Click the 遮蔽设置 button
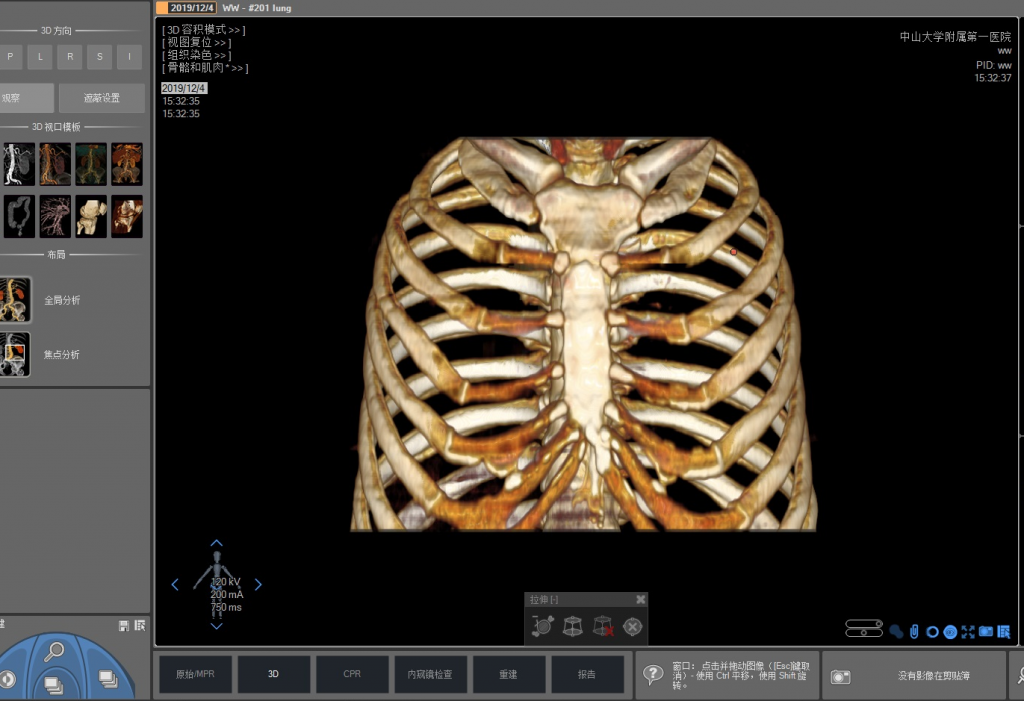This screenshot has width=1024, height=701. 101,98
